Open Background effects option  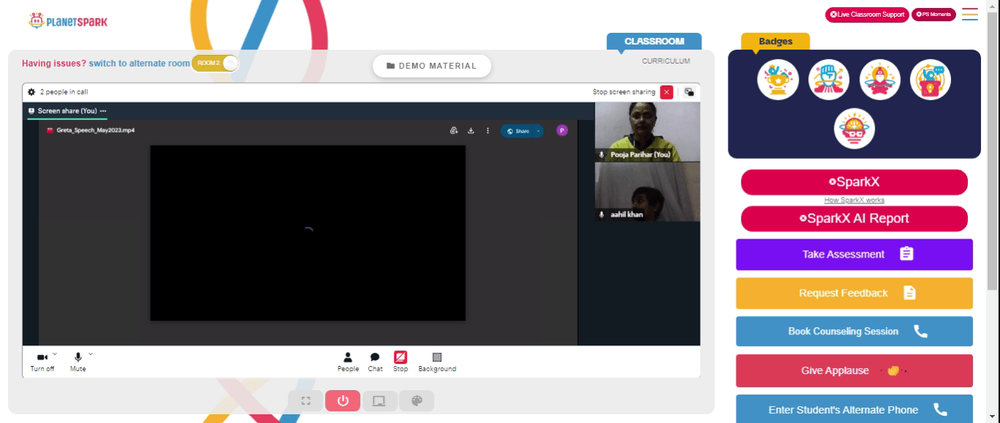click(437, 362)
